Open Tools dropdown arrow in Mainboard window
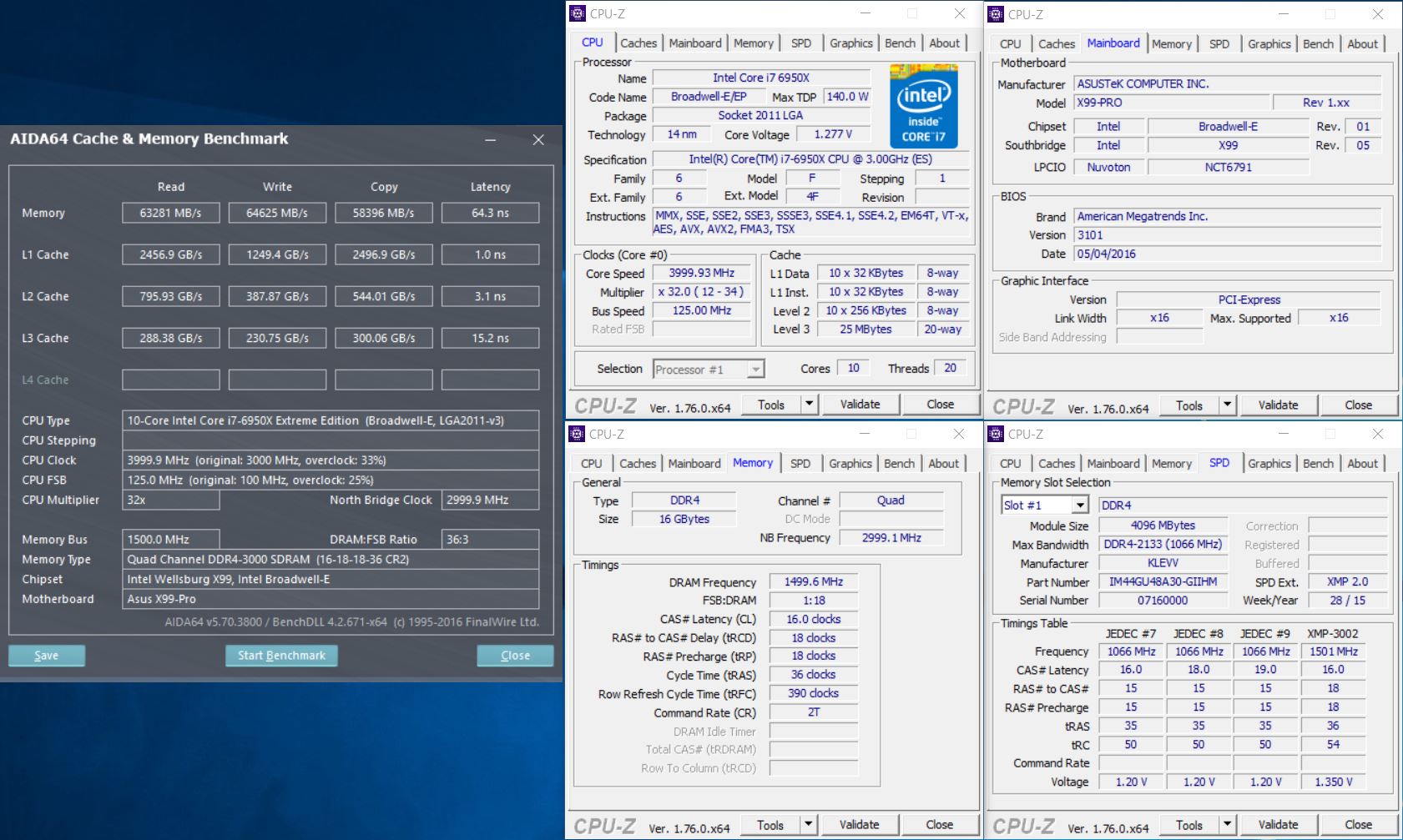1403x840 pixels. 1227,405
